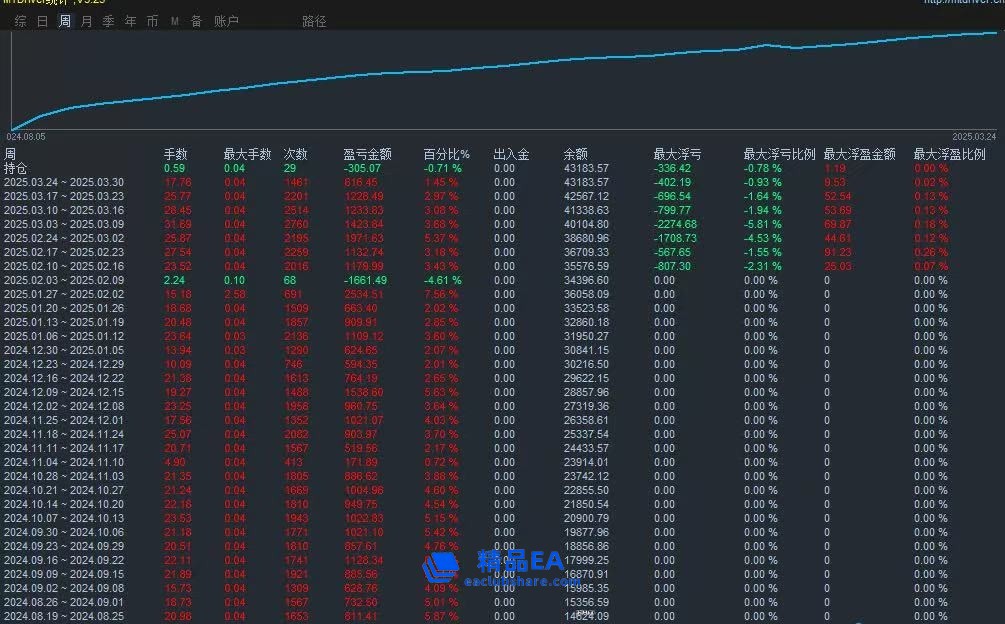Screen dimensions: 1005x624
Task: Click the website link at top right
Action: coord(963,3)
